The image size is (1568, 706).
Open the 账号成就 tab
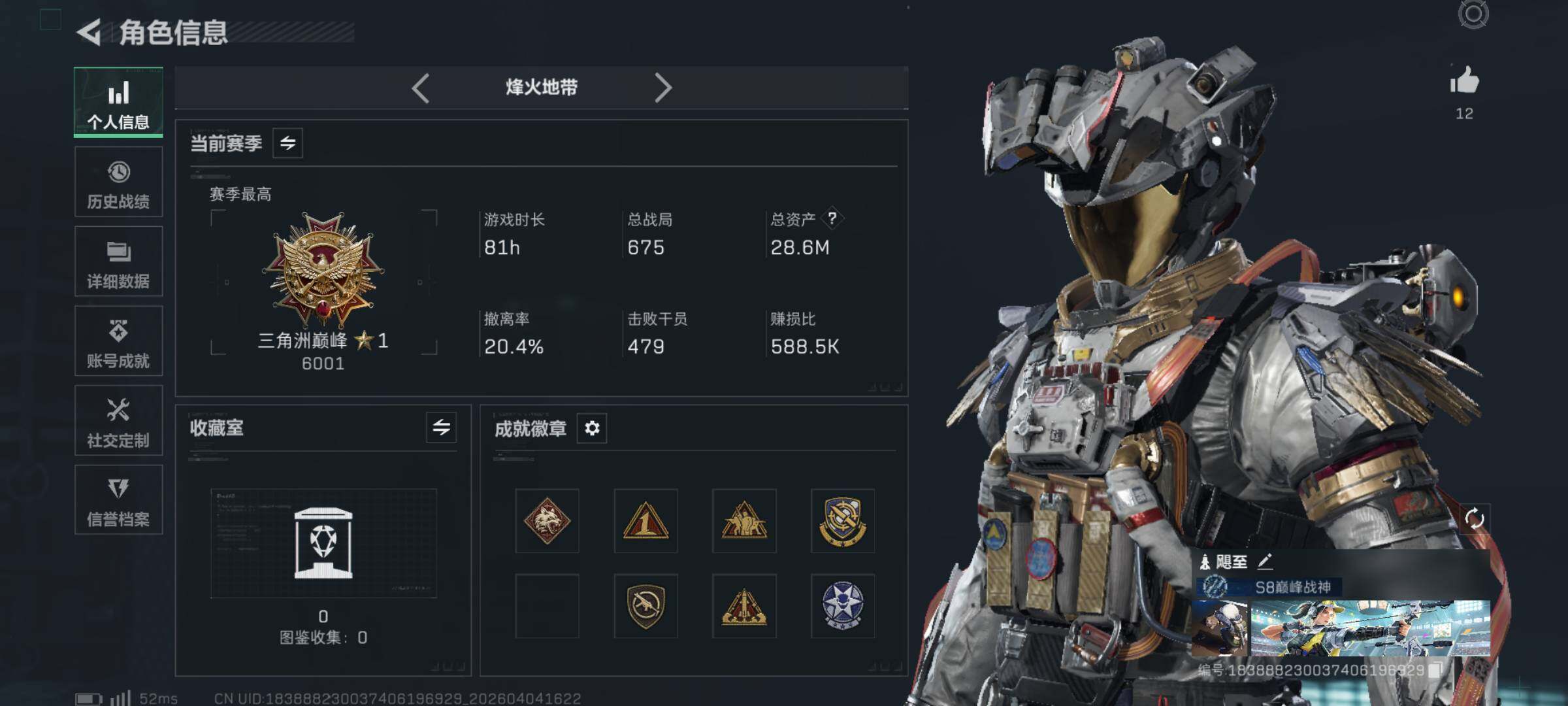118,341
